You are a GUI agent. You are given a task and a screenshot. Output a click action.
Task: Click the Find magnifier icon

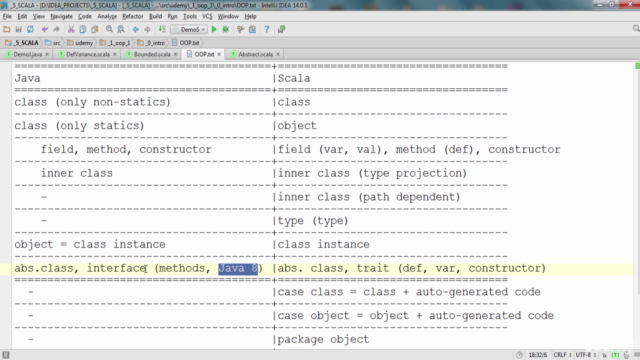[109, 29]
